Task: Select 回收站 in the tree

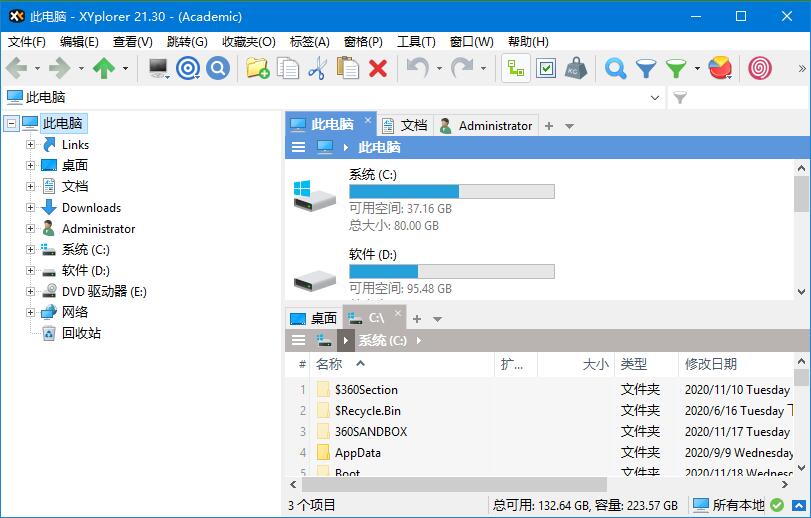Action: click(81, 333)
